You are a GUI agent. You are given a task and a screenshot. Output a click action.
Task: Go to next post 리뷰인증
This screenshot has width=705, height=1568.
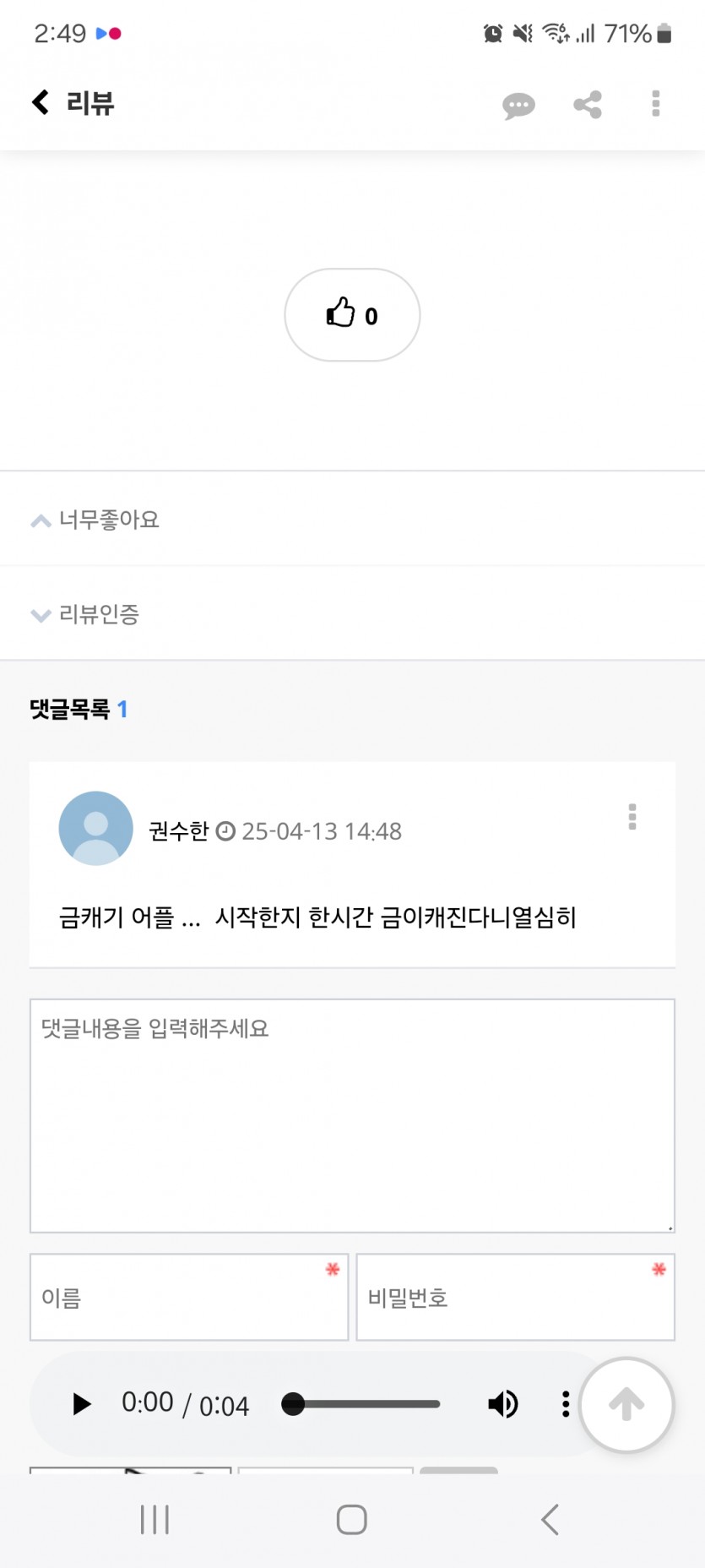pos(352,614)
